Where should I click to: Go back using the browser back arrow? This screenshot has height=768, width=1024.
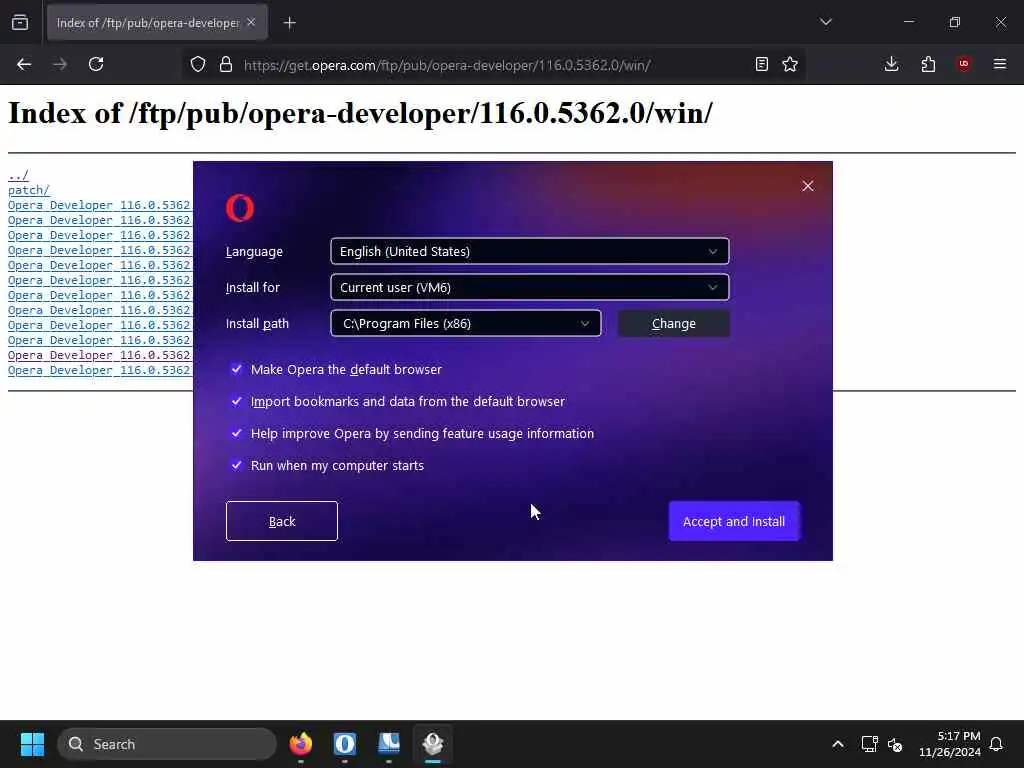tap(24, 64)
